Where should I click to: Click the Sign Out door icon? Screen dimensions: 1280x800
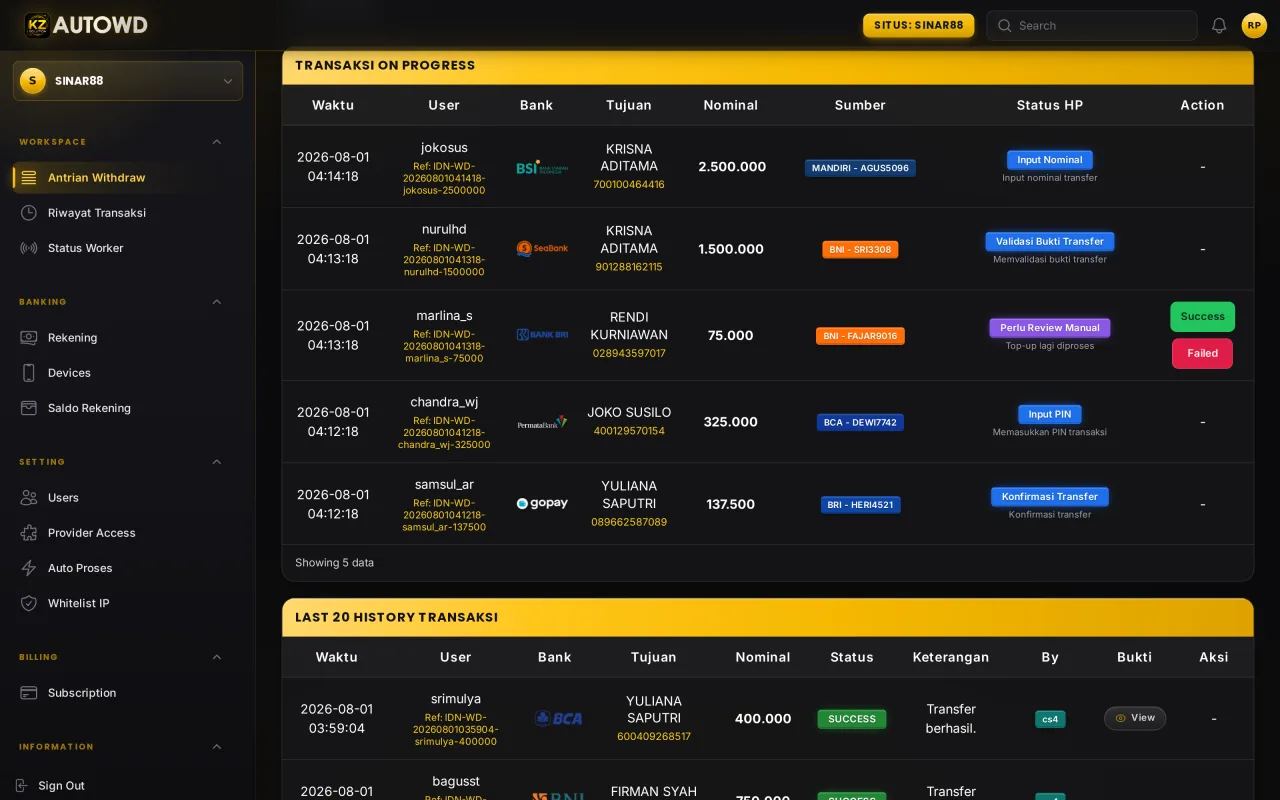pos(22,786)
